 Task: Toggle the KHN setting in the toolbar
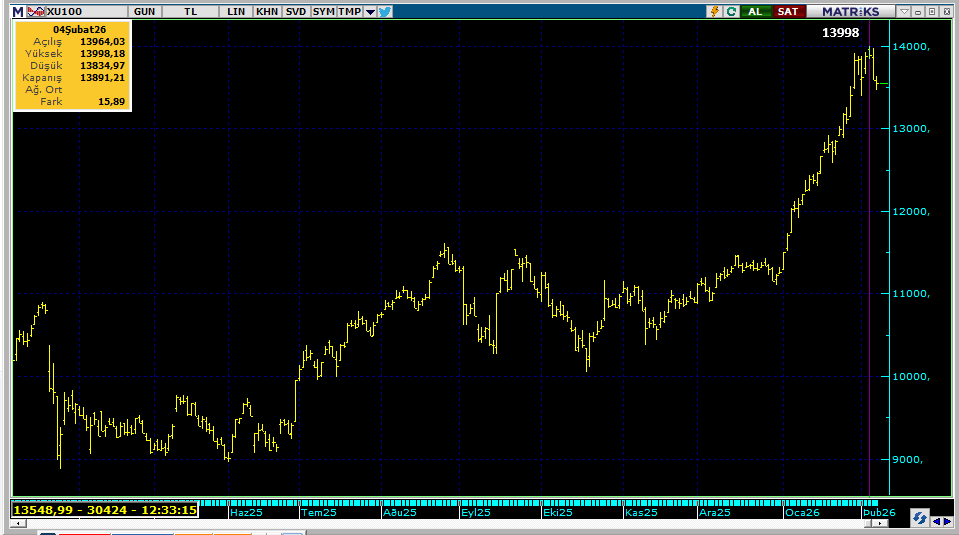click(267, 11)
